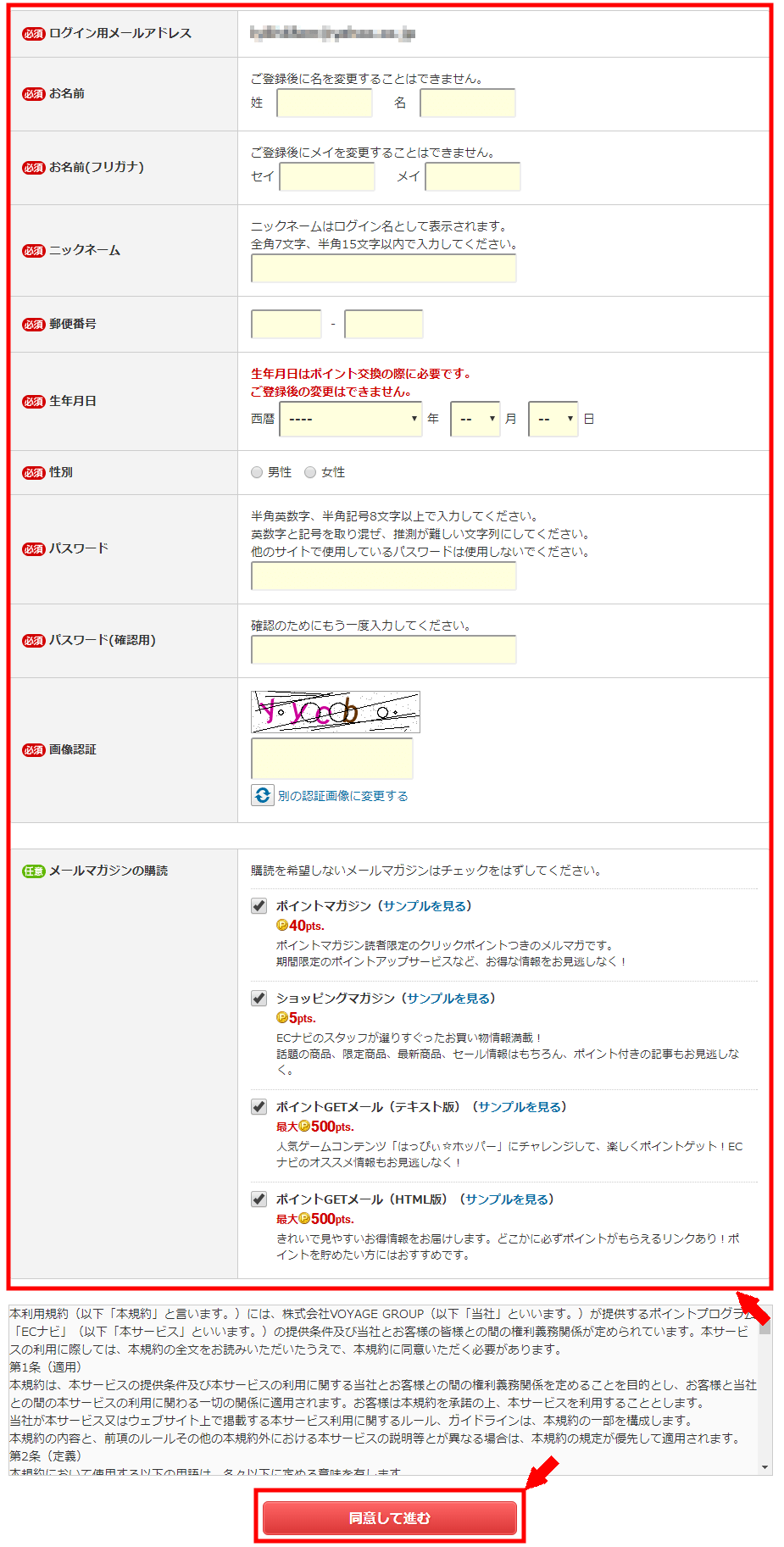This screenshot has width=784, height=1547.
Task: Select the 女性 radio button
Action: tap(310, 472)
